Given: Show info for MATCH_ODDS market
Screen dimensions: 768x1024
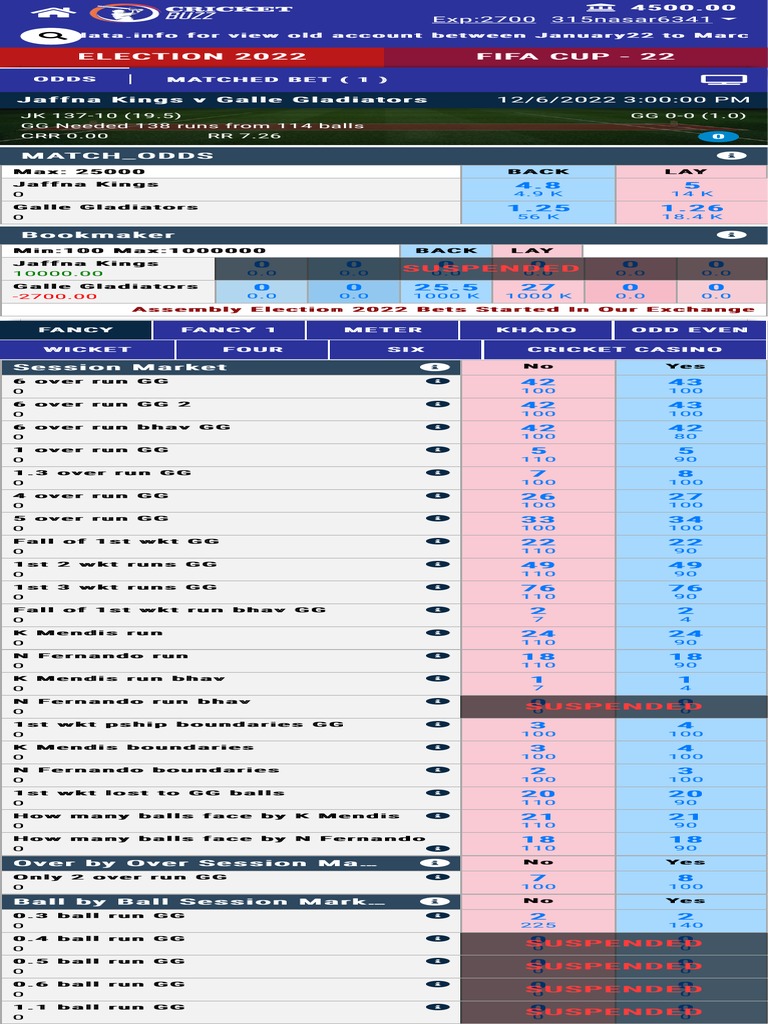Looking at the screenshot, I should click(x=731, y=156).
